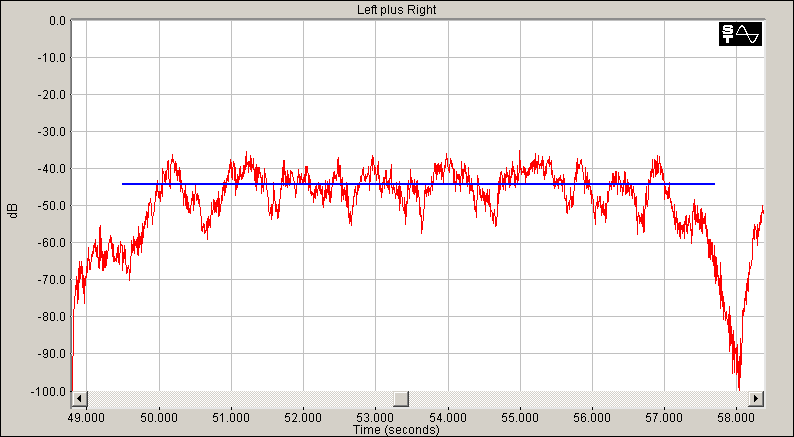Click the left end of the blue average line
Screen dimensions: 794x437
coord(124,184)
